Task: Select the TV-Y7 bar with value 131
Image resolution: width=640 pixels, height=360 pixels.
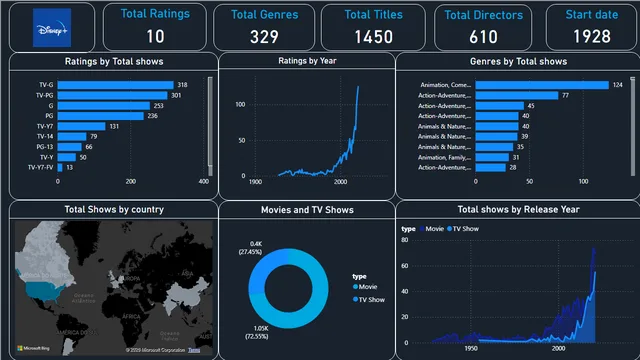Action: pos(81,127)
